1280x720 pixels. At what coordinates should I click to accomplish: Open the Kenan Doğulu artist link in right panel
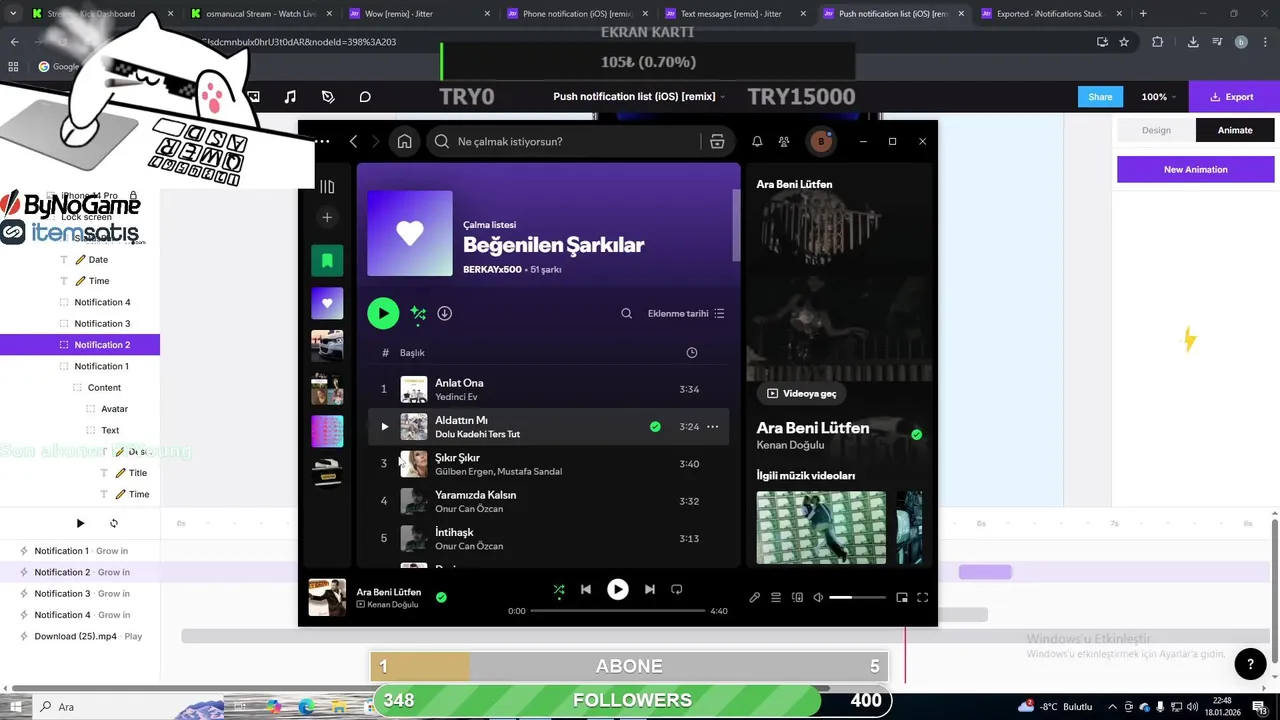tap(790, 445)
